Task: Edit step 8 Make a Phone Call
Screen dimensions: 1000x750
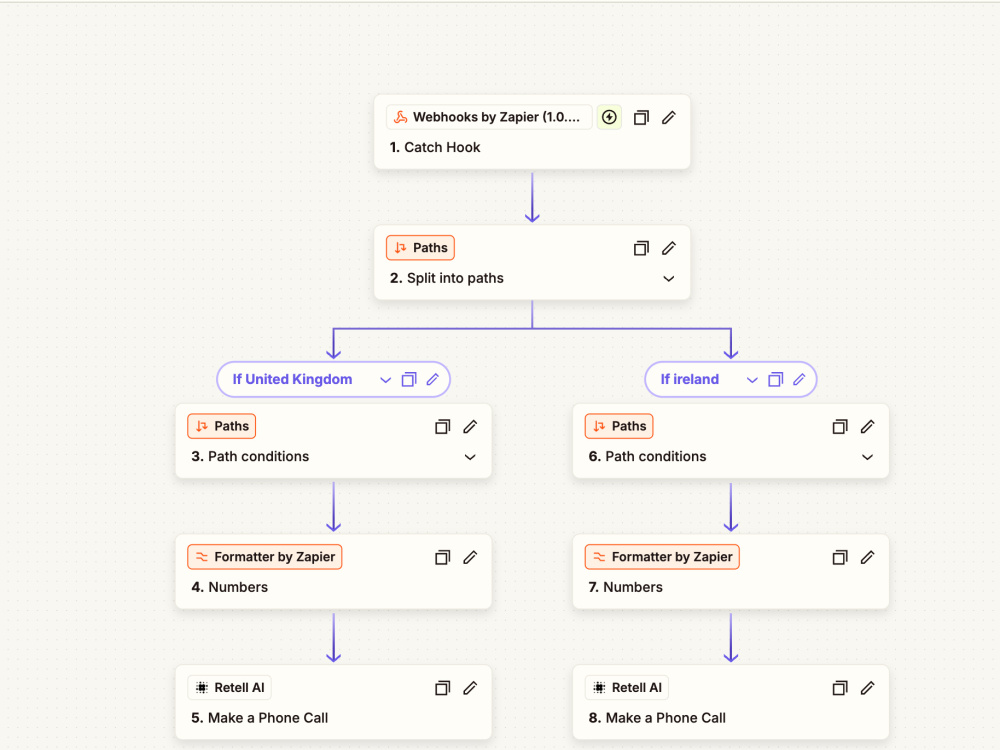Action: (867, 688)
